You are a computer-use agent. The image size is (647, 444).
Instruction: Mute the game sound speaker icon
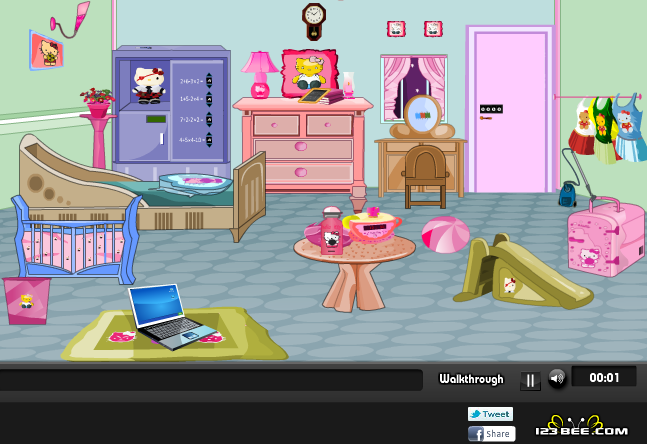pos(557,378)
